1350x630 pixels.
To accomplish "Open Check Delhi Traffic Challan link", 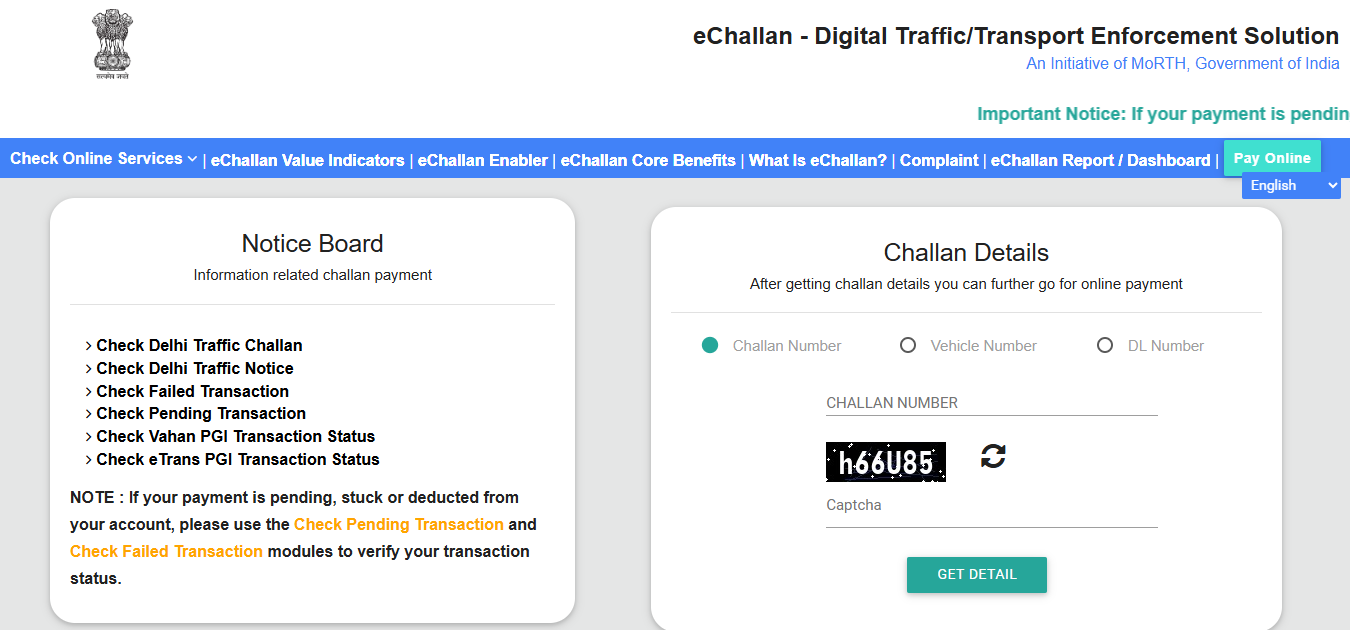I will pyautogui.click(x=199, y=345).
